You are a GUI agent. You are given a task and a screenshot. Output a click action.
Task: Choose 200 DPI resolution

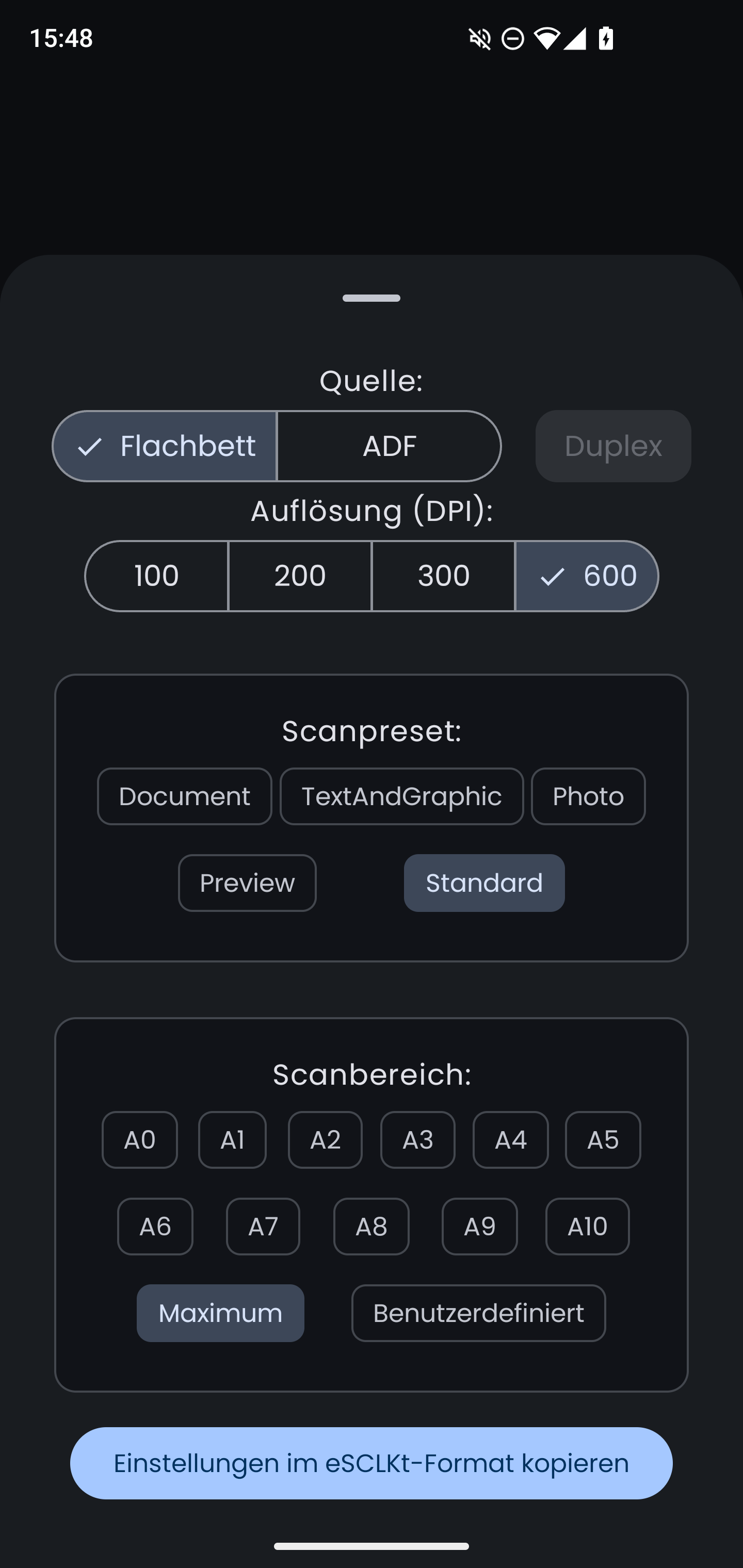300,576
